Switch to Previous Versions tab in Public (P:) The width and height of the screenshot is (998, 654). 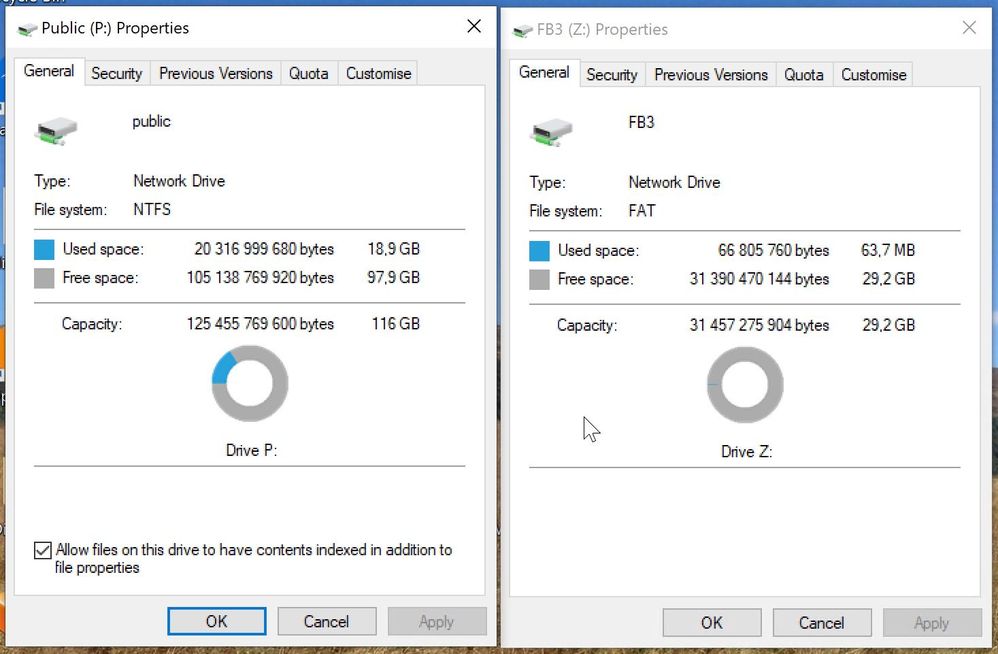pos(215,73)
